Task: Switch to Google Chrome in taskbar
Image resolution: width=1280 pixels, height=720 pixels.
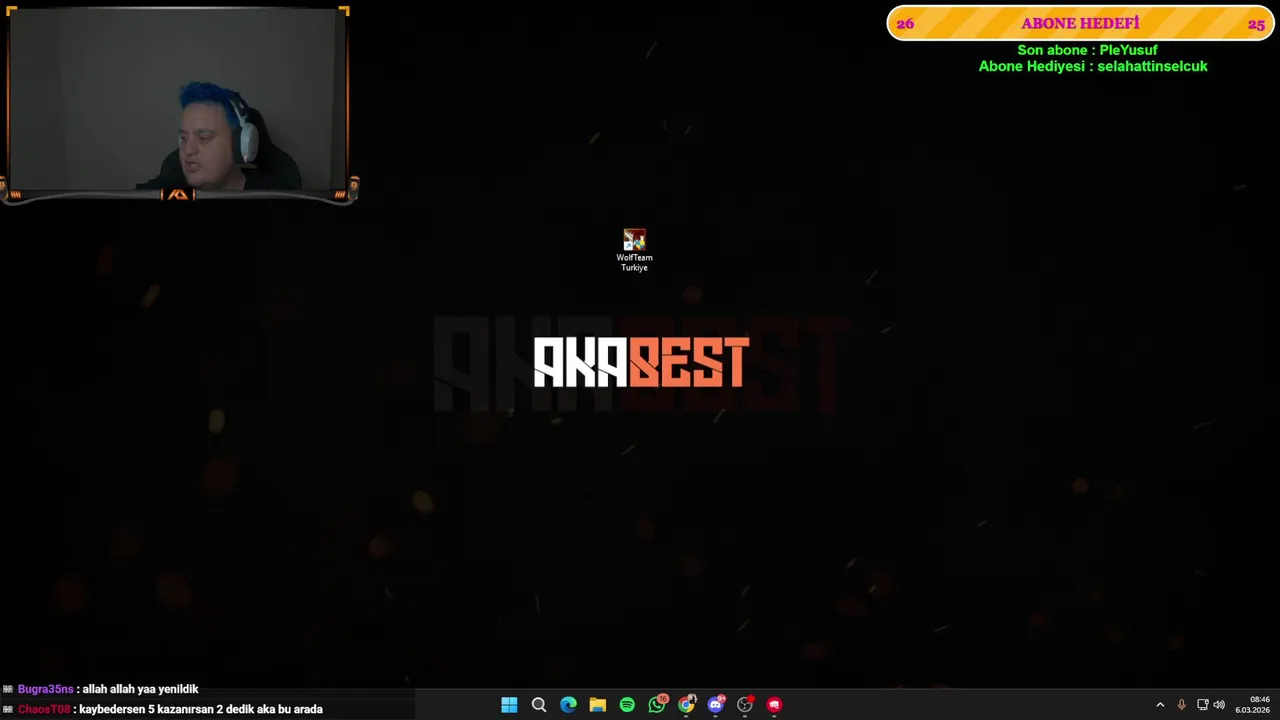Action: (686, 705)
